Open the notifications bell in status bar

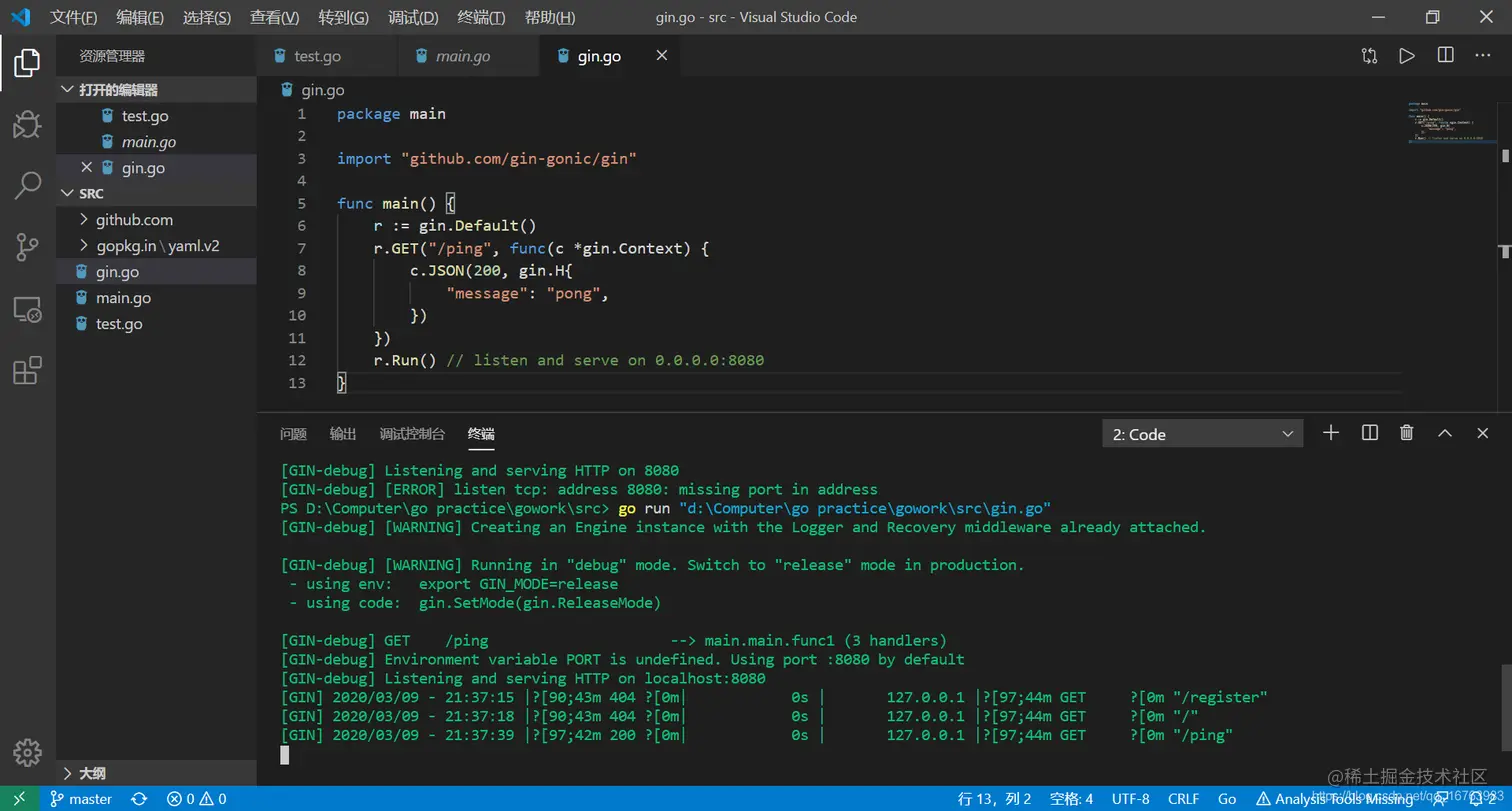[1484, 799]
